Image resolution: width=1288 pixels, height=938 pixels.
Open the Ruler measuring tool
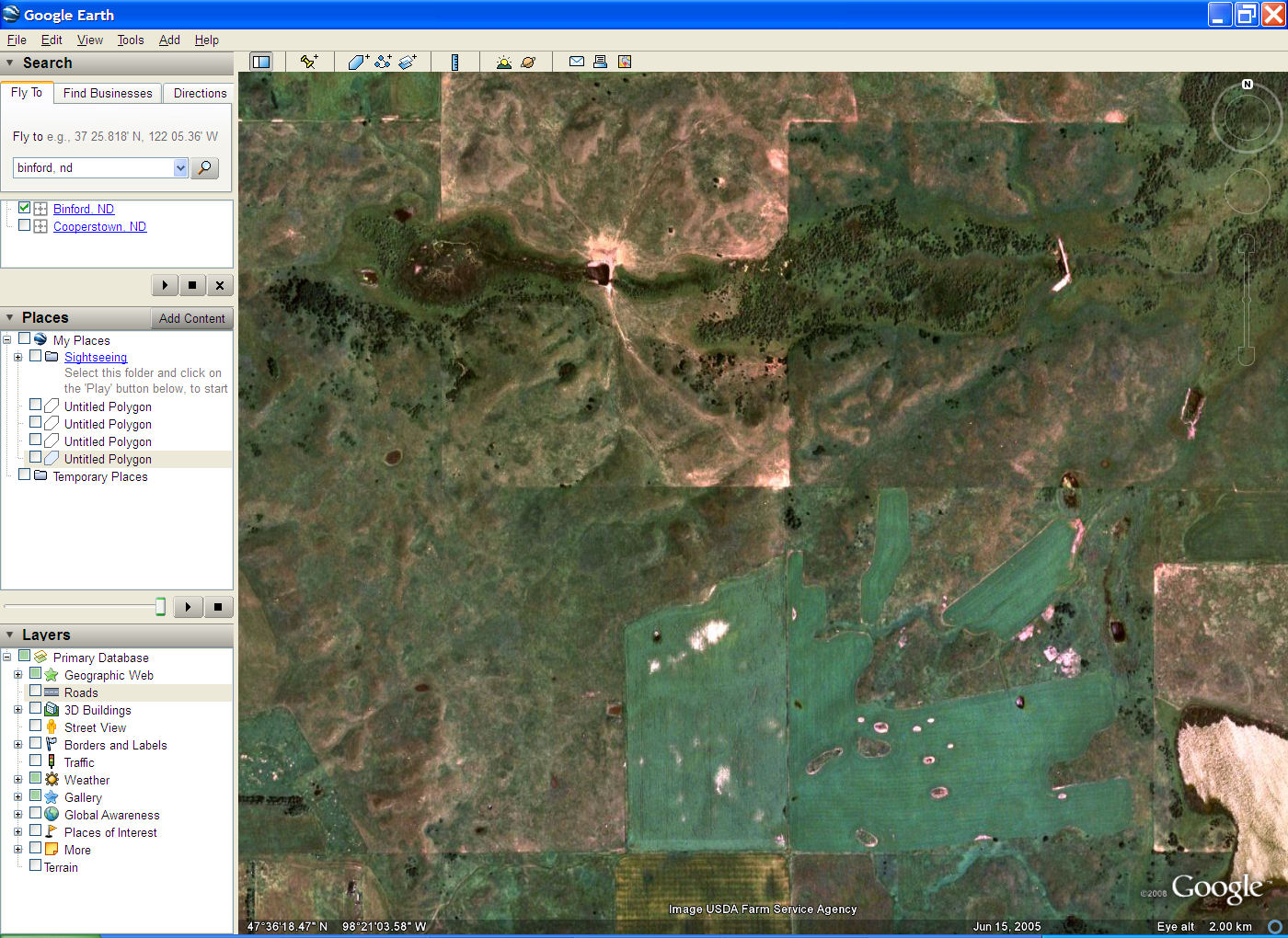454,62
